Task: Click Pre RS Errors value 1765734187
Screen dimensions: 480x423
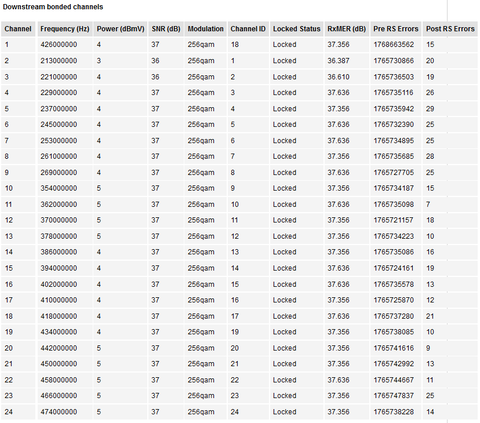Action: coord(394,188)
